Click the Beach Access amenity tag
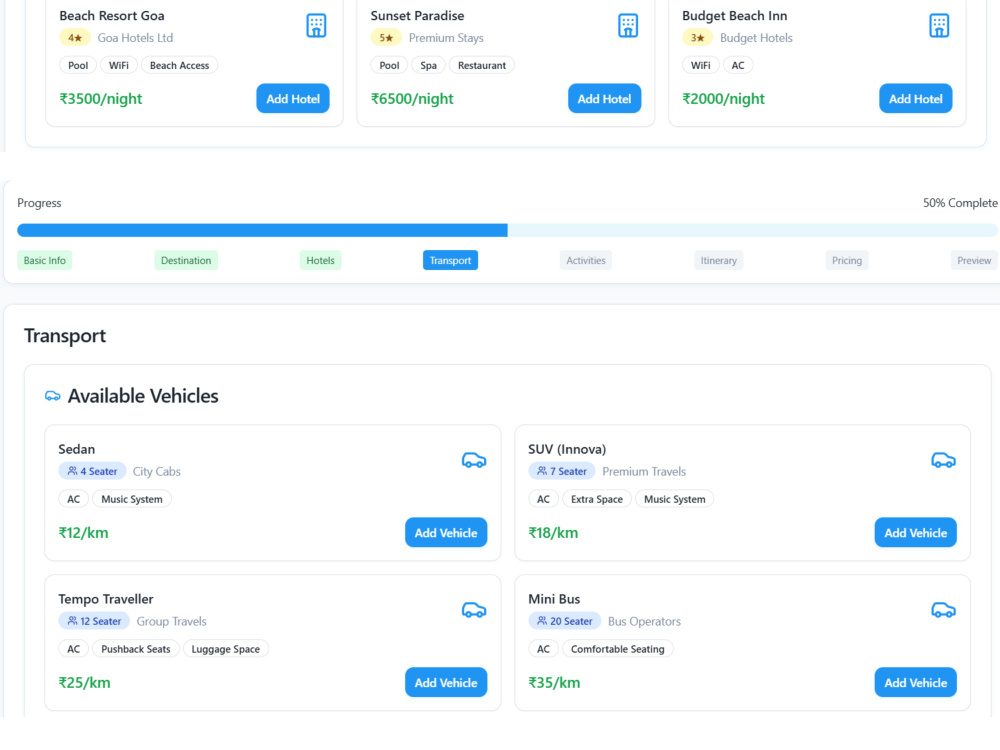 [179, 65]
